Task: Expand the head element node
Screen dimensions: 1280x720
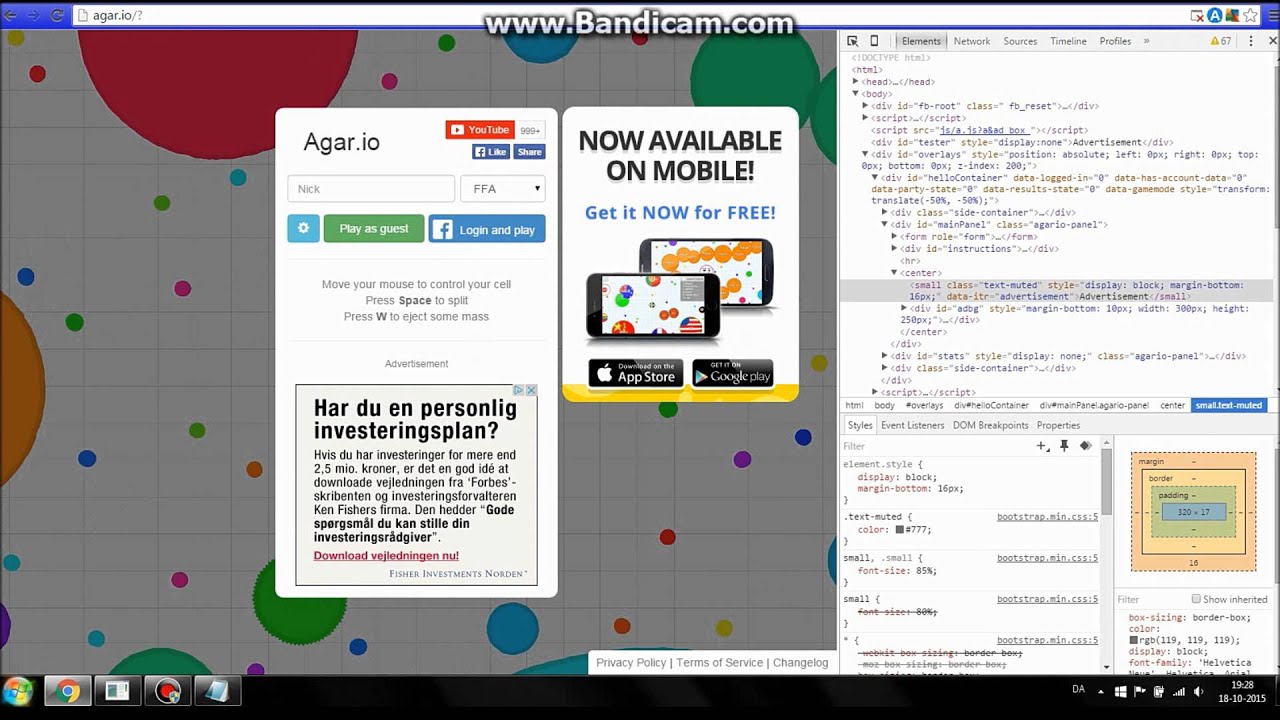Action: click(857, 82)
